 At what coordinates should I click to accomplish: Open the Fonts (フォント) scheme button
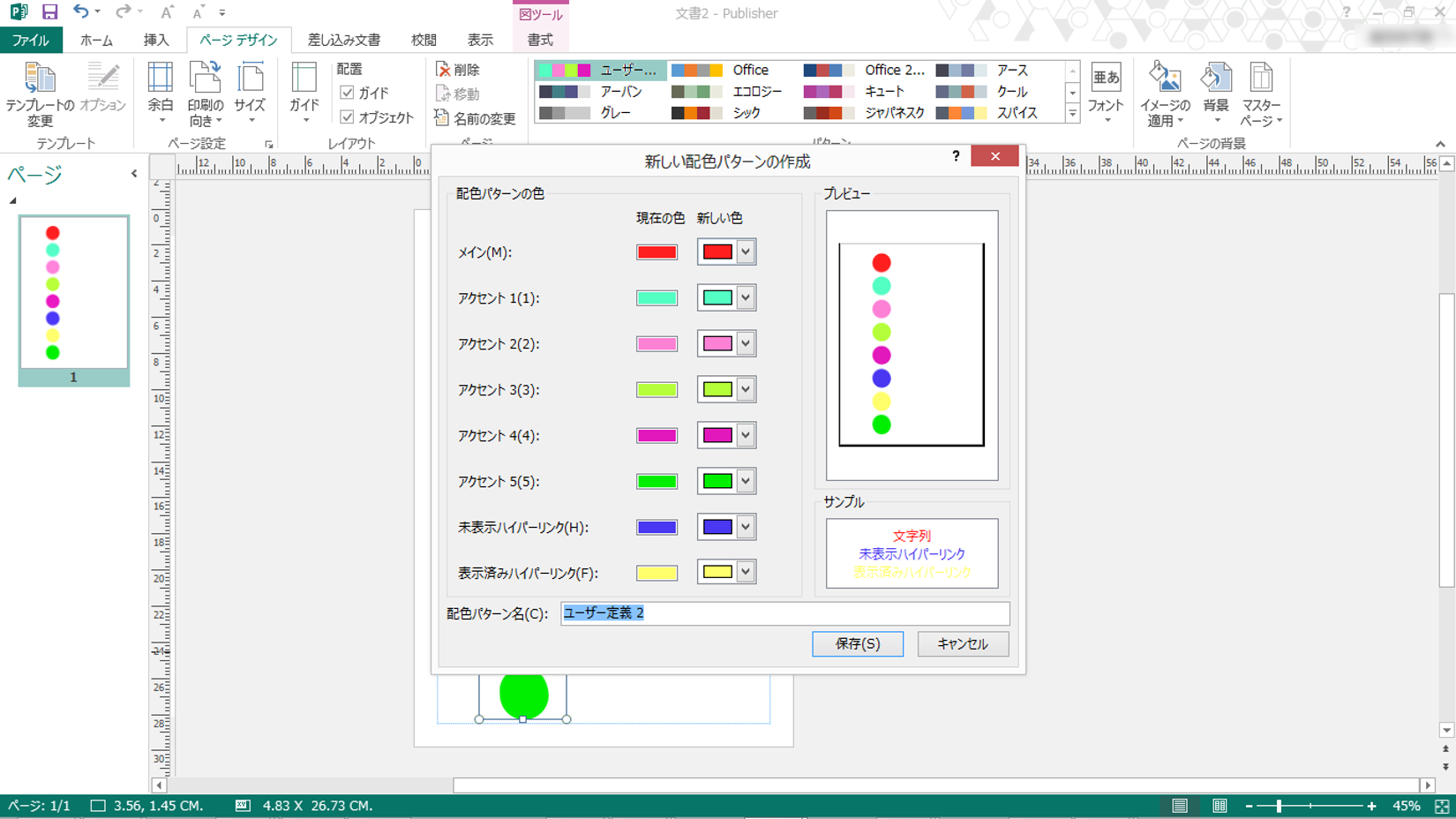(x=1106, y=94)
